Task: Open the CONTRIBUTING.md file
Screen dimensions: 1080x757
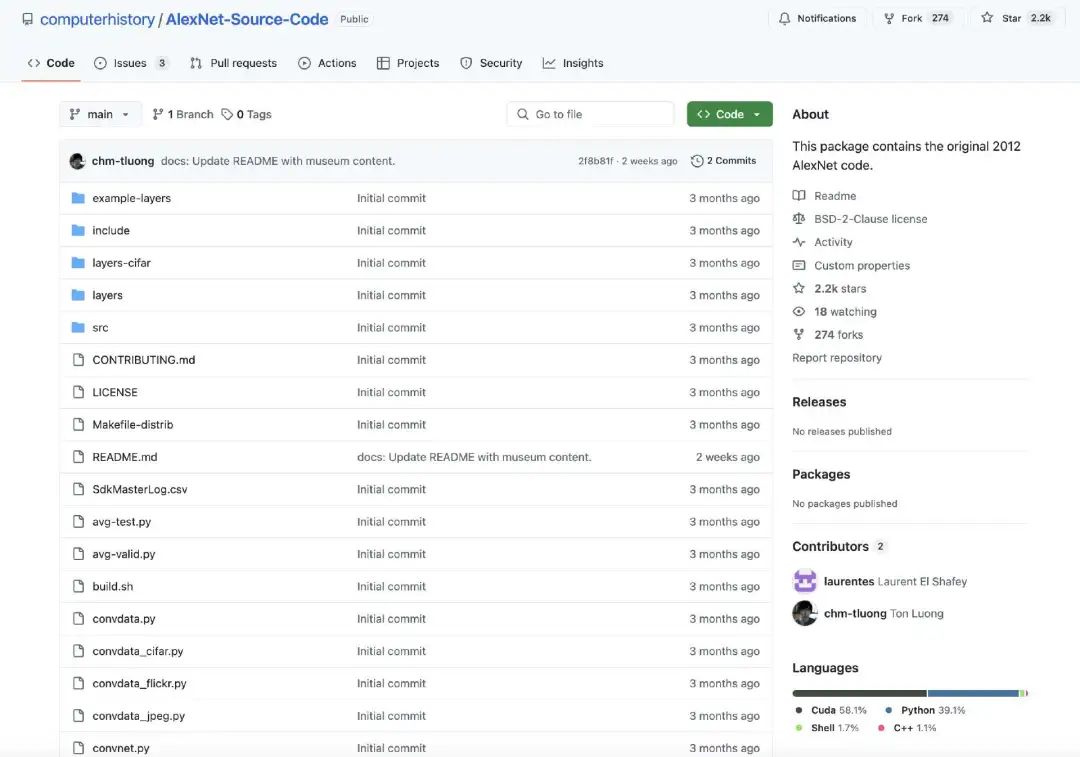Action: click(143, 360)
